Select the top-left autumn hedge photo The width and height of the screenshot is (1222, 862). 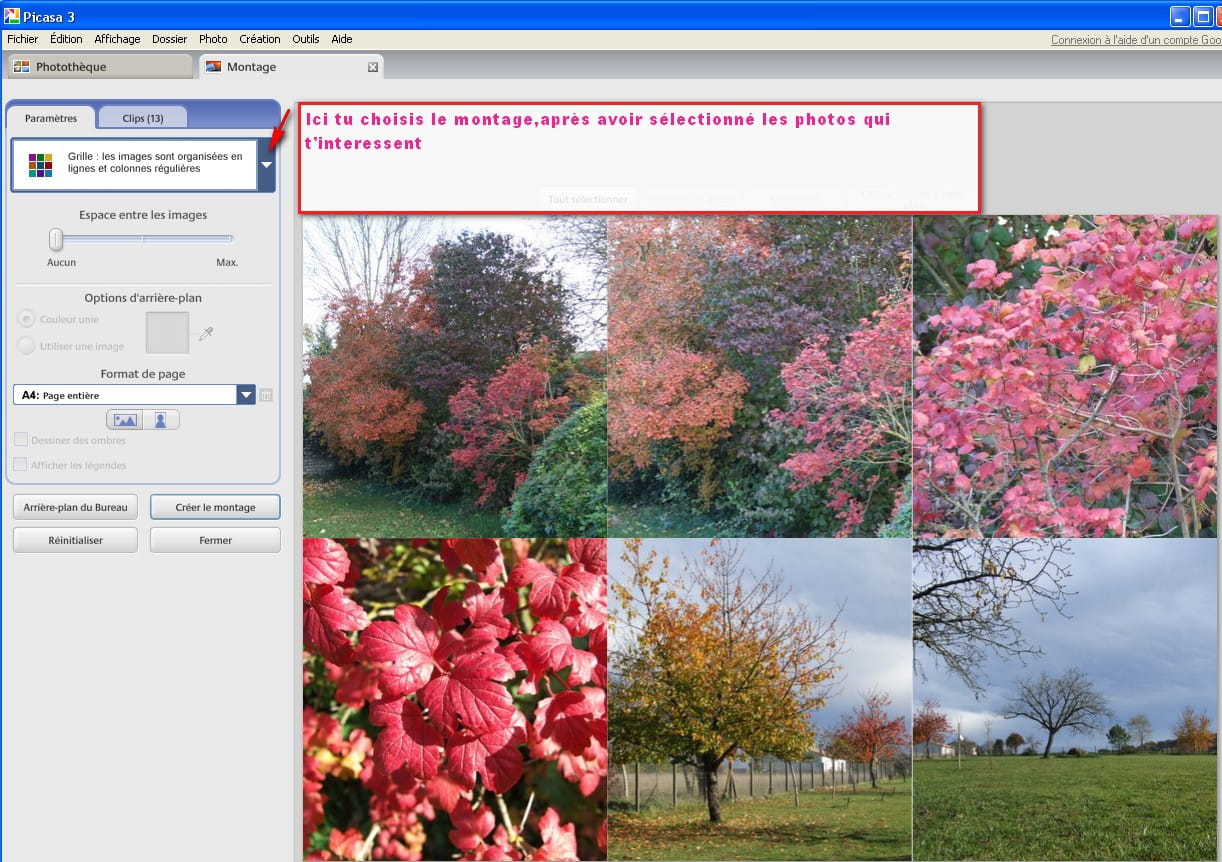click(455, 376)
